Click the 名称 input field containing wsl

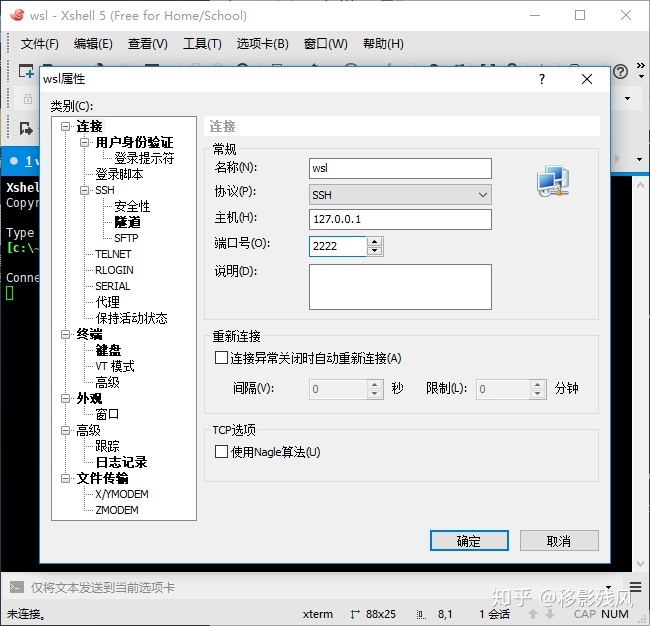coord(400,168)
